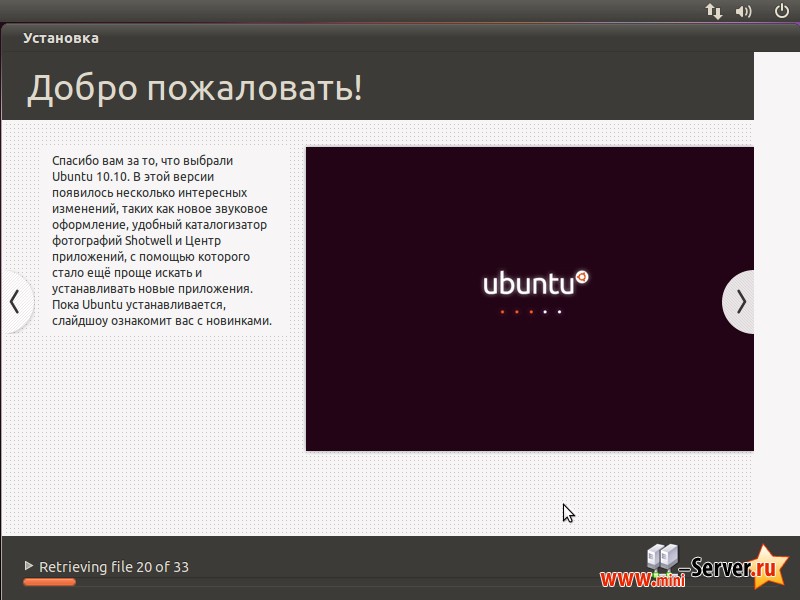Go to the next slideshow slide

pyautogui.click(x=739, y=302)
